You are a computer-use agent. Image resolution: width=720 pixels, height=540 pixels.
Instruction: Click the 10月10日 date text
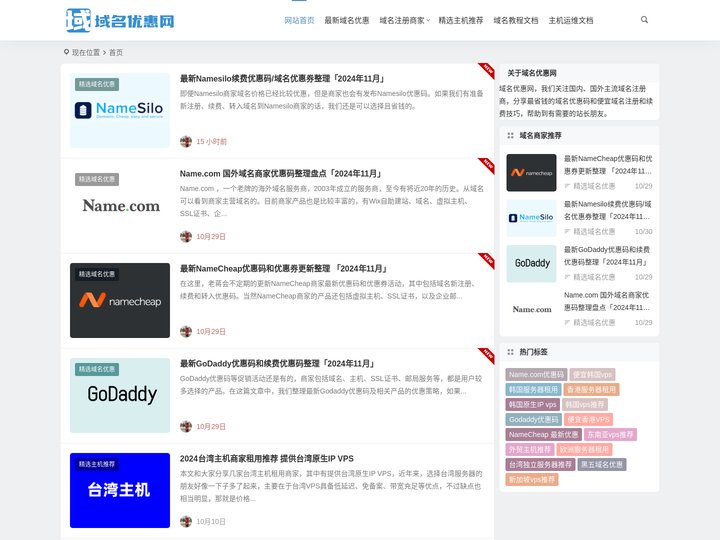pyautogui.click(x=211, y=522)
